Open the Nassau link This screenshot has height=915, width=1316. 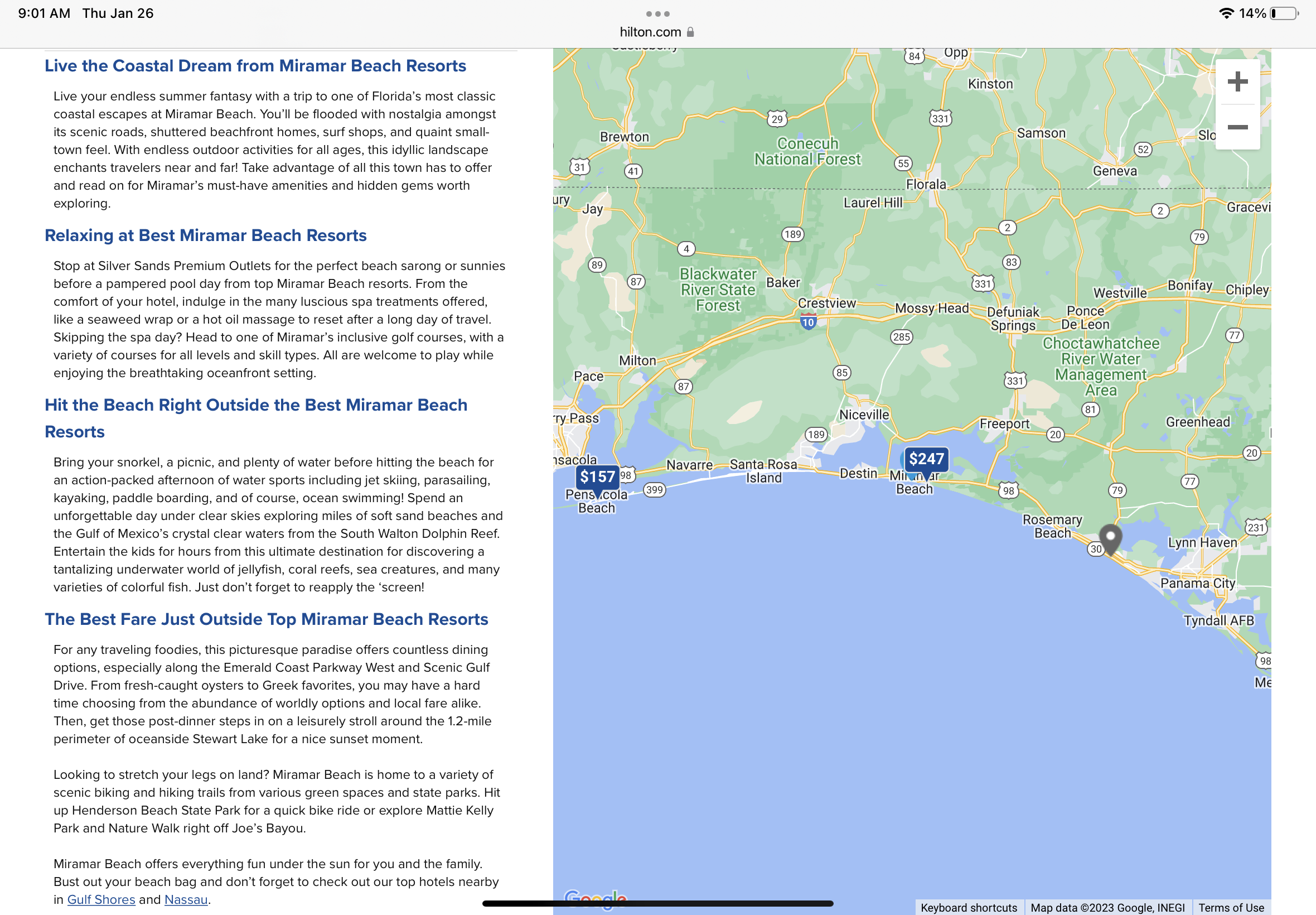186,899
